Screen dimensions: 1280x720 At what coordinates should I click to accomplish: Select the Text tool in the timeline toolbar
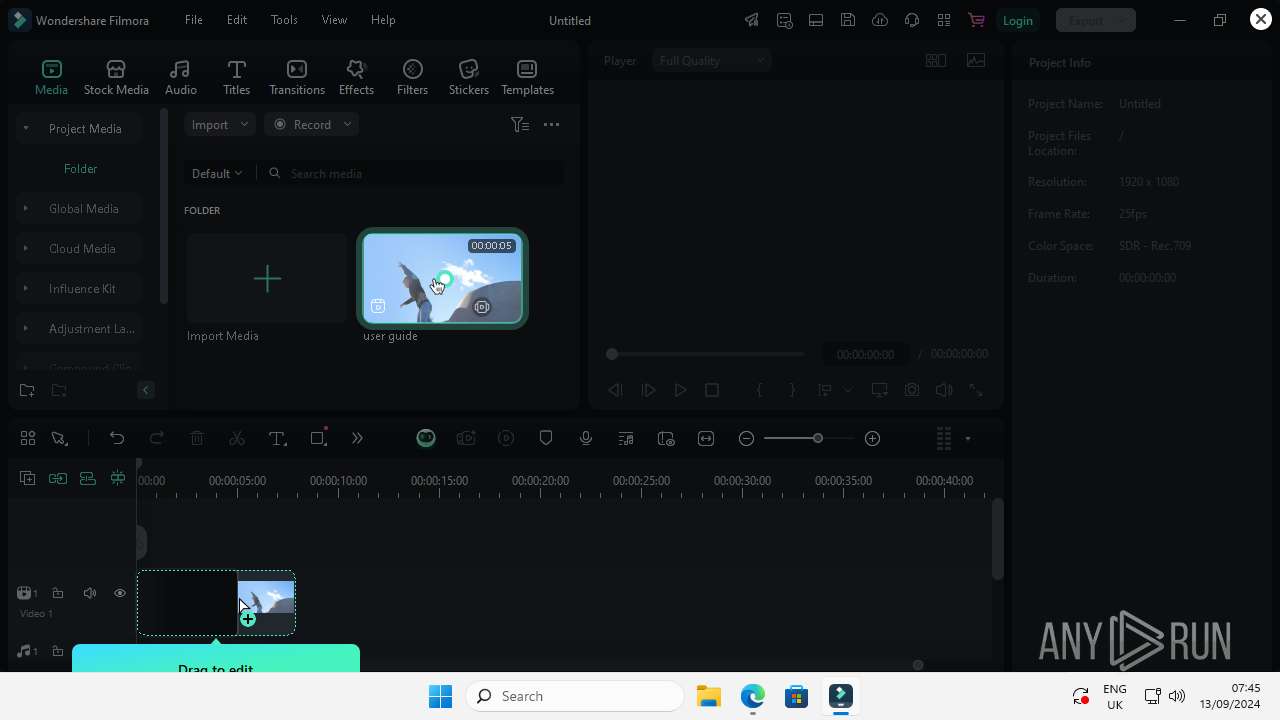[277, 438]
